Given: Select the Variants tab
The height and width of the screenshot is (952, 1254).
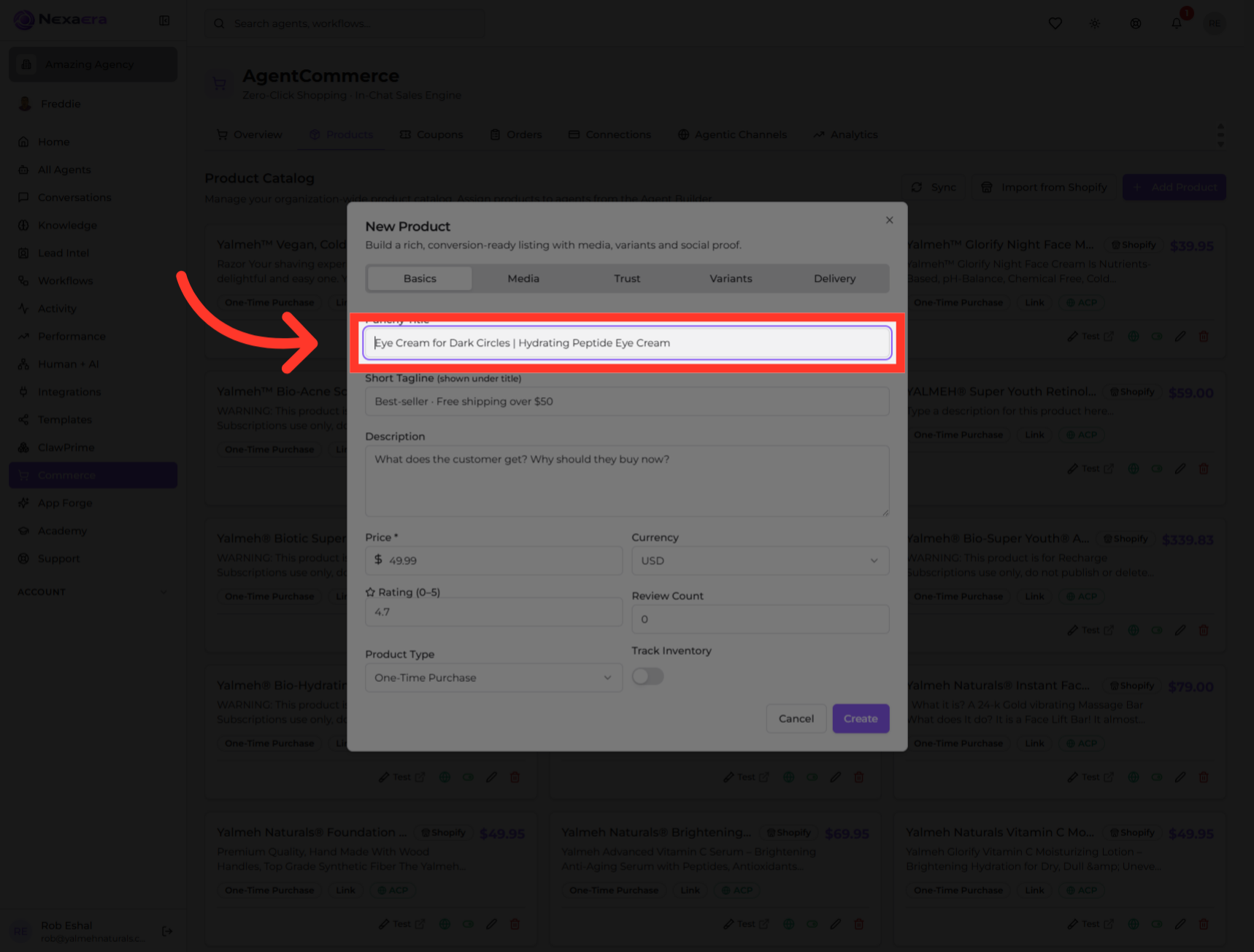Looking at the screenshot, I should click(731, 278).
